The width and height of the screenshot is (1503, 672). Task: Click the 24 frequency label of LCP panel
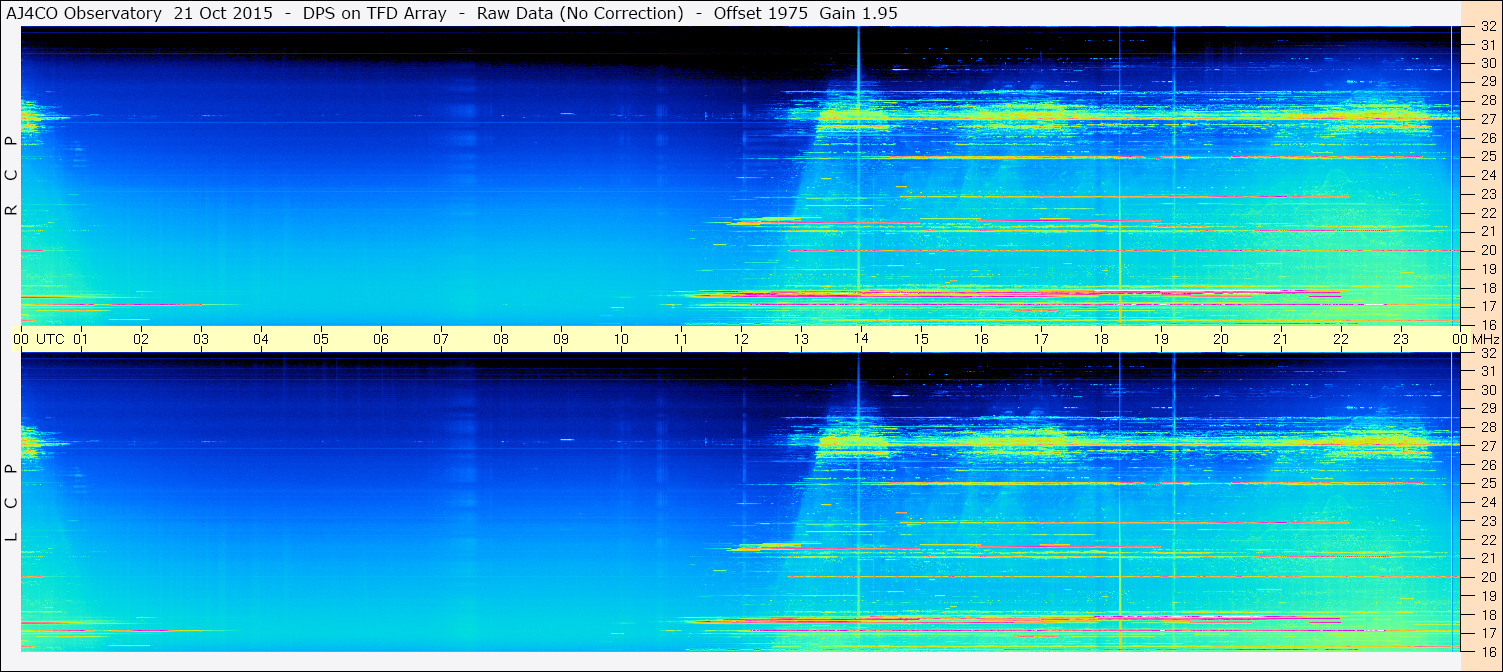coord(1488,502)
